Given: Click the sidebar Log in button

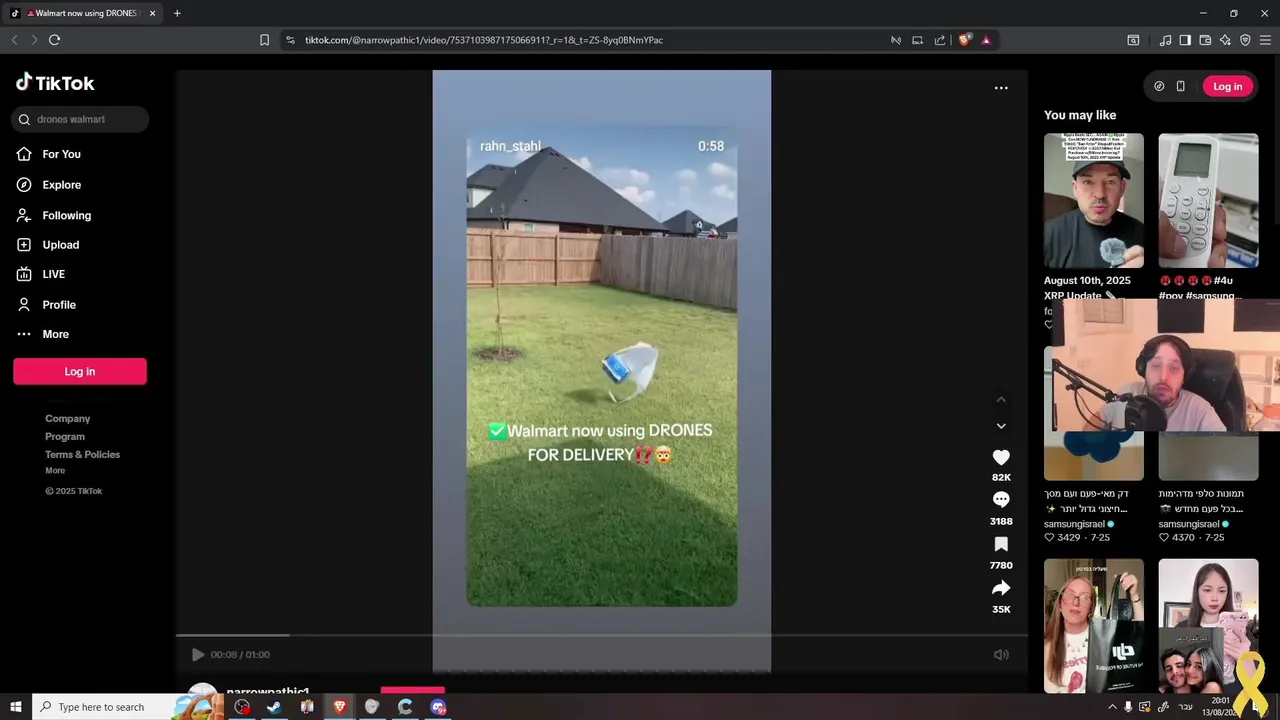Looking at the screenshot, I should (80, 371).
